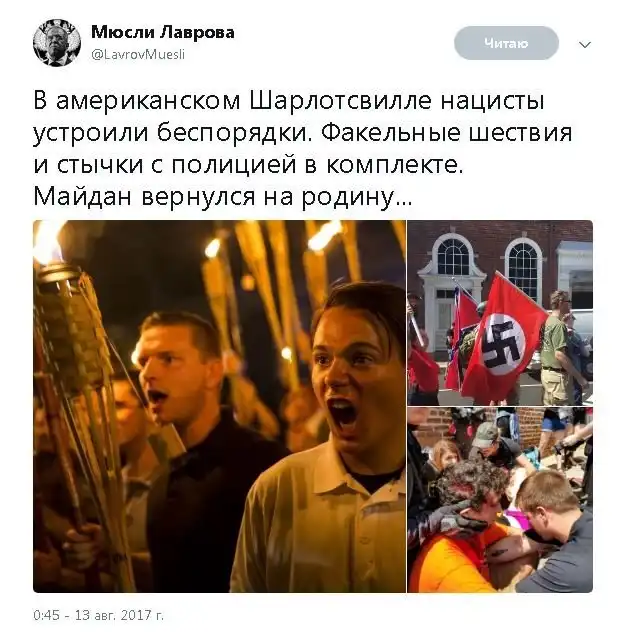Click the 0:45 - 13 авг. 2017 timestamp
Image resolution: width=625 pixels, height=632 pixels.
[x=99, y=615]
